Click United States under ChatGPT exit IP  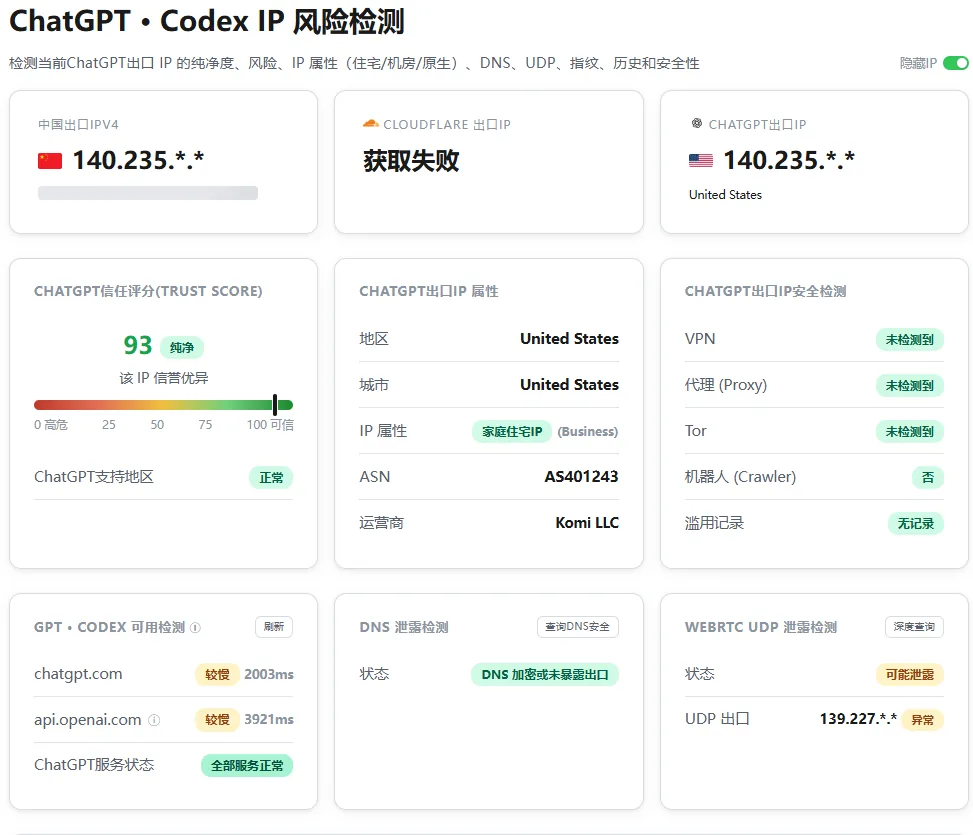pos(725,195)
